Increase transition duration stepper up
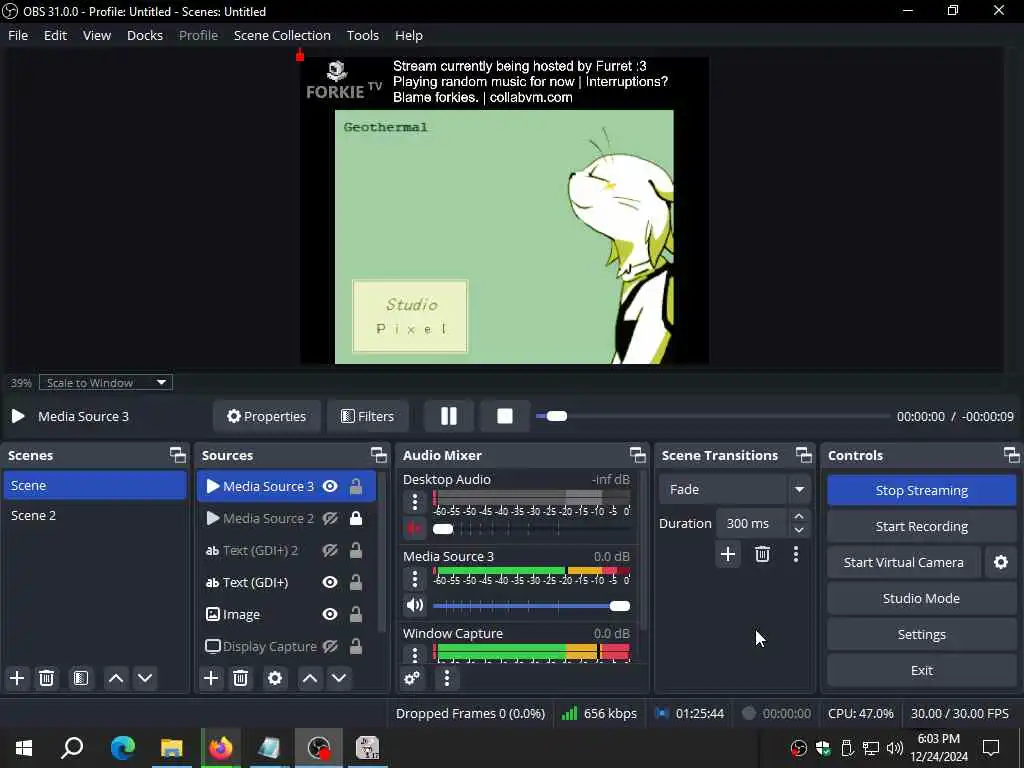Viewport: 1024px width, 768px height. coord(799,517)
